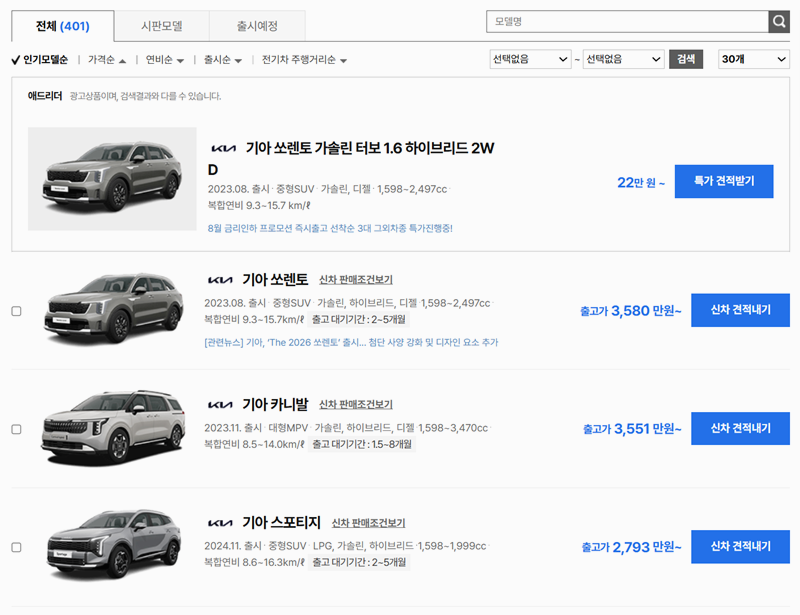
Task: Click the Kia logo next to 기아 쏘렌토
Action: [x=220, y=280]
